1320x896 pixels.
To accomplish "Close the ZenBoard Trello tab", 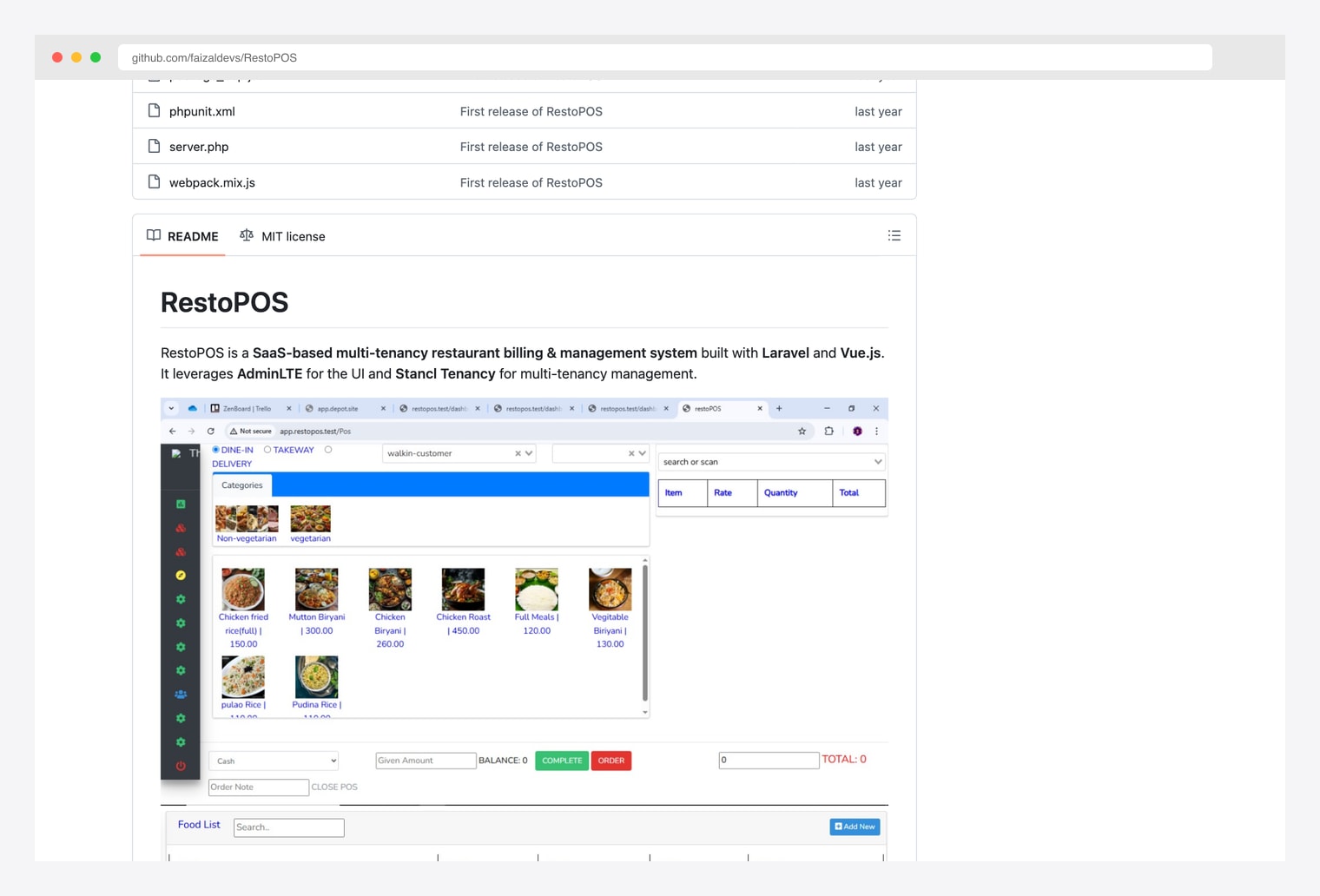I will (289, 408).
